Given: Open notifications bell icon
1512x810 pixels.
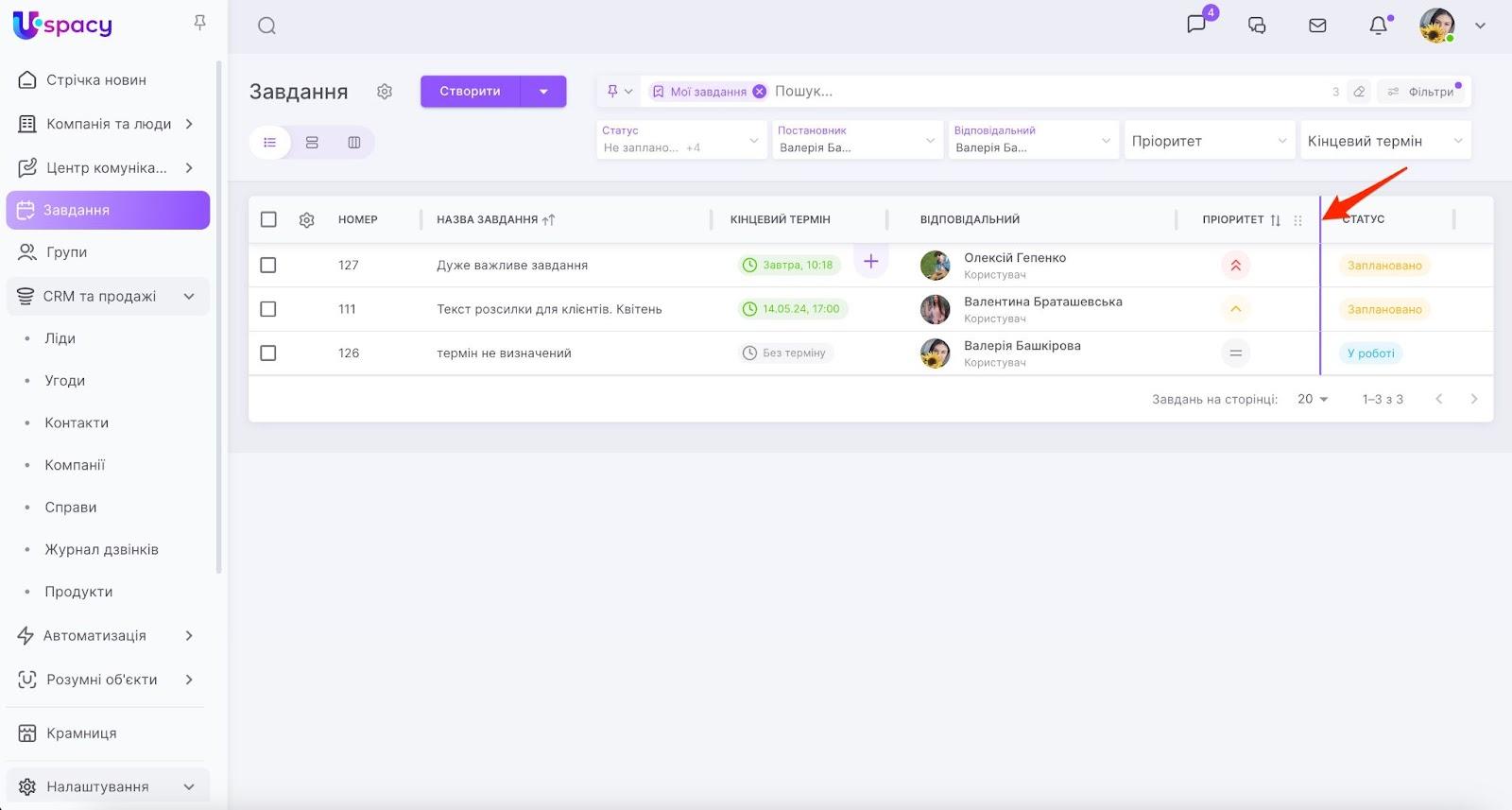Looking at the screenshot, I should 1379,26.
